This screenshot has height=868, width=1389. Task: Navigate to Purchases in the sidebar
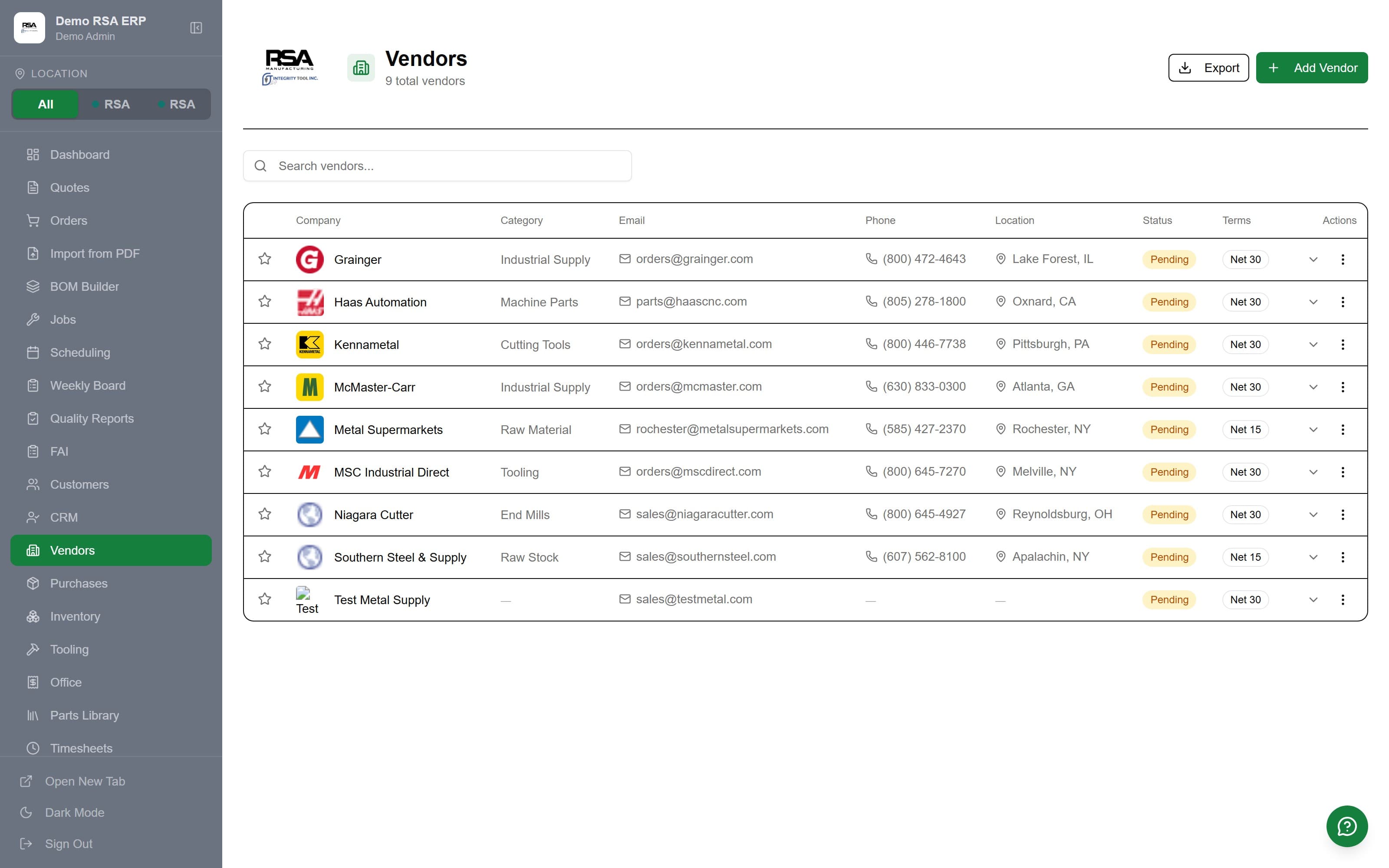(111, 583)
